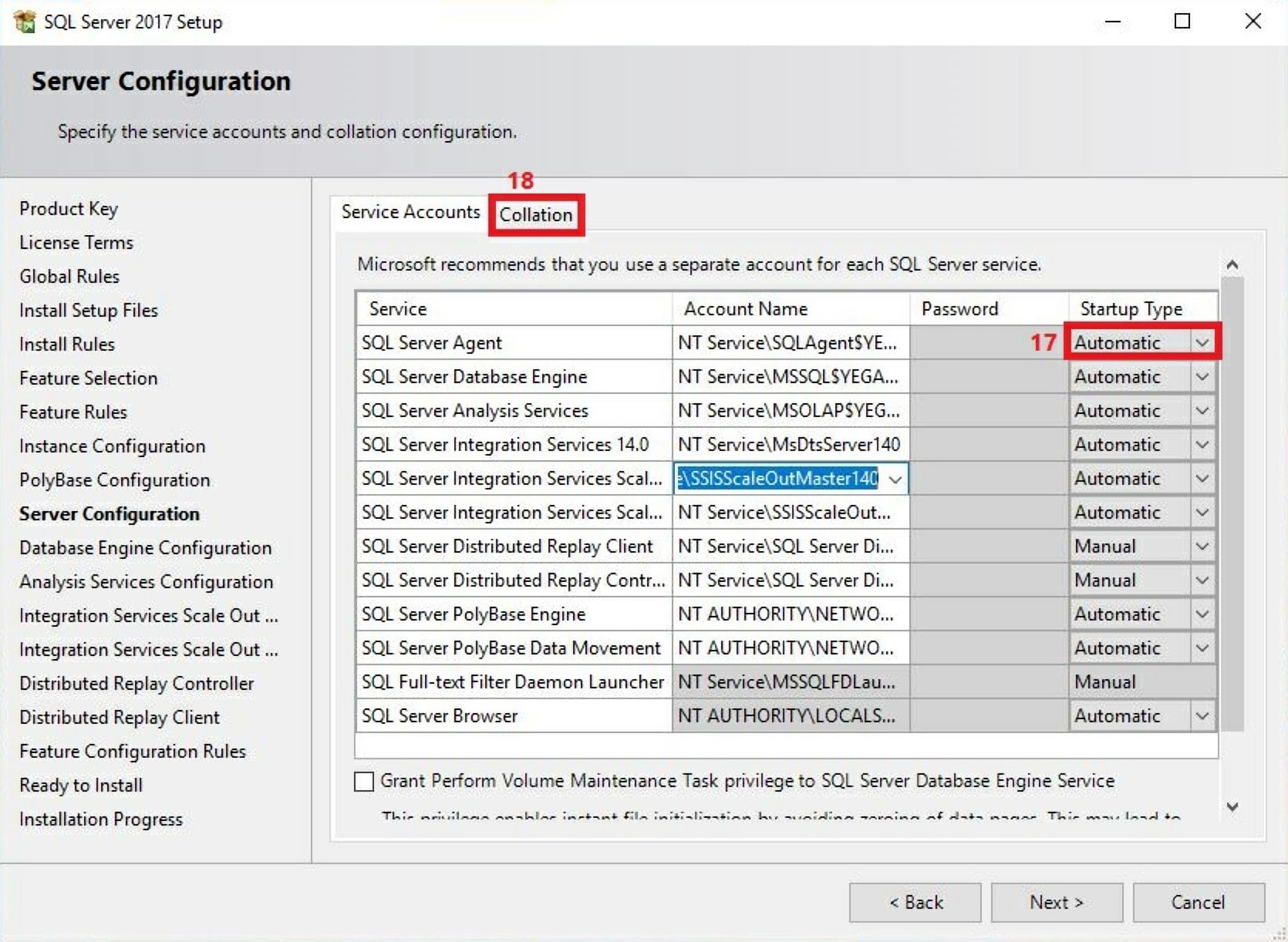The height and width of the screenshot is (942, 1288).
Task: Open Startup Type dropdown for Integration Services 14.0
Action: coord(1202,445)
